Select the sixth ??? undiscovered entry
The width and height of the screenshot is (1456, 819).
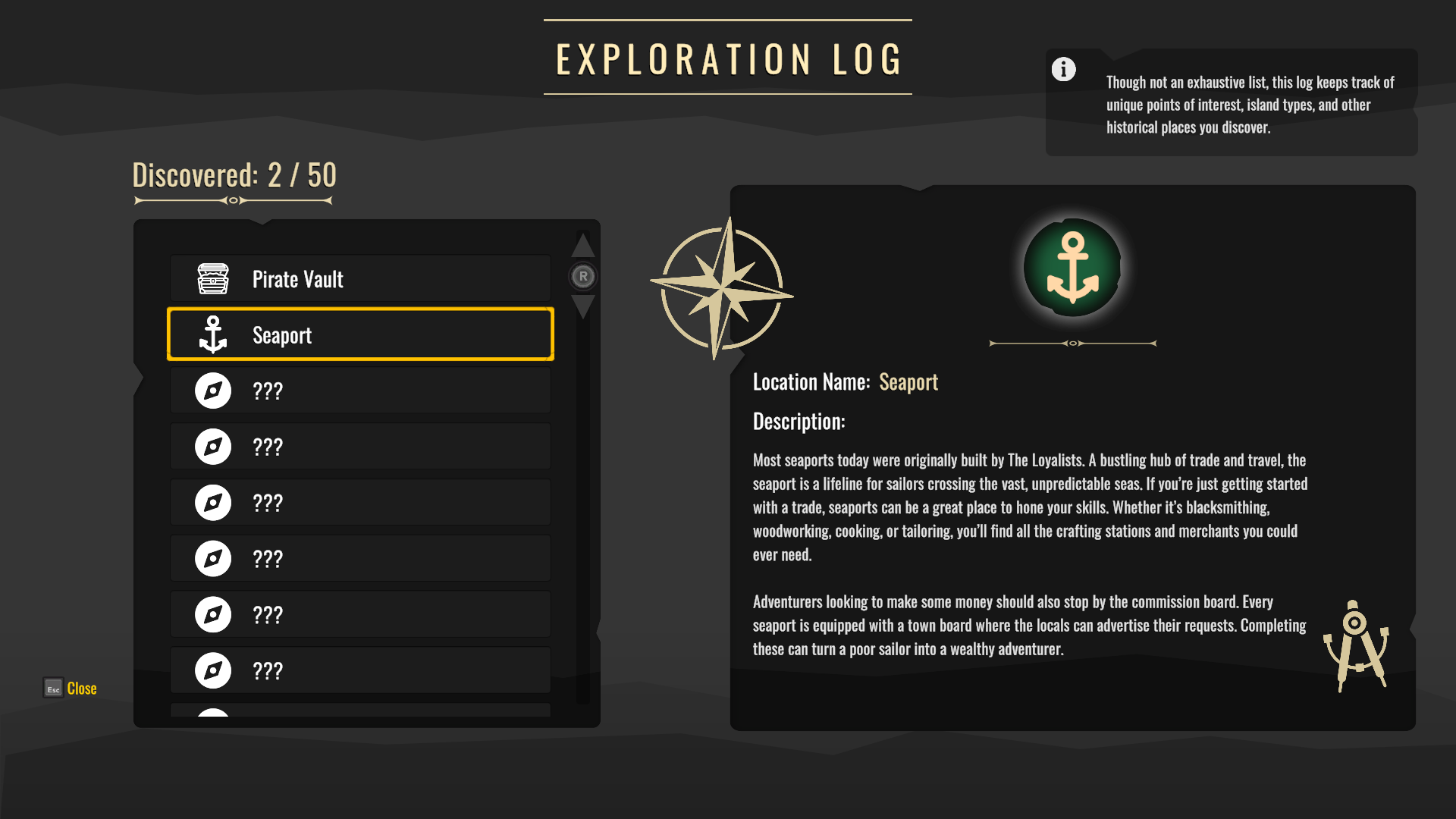coord(360,670)
